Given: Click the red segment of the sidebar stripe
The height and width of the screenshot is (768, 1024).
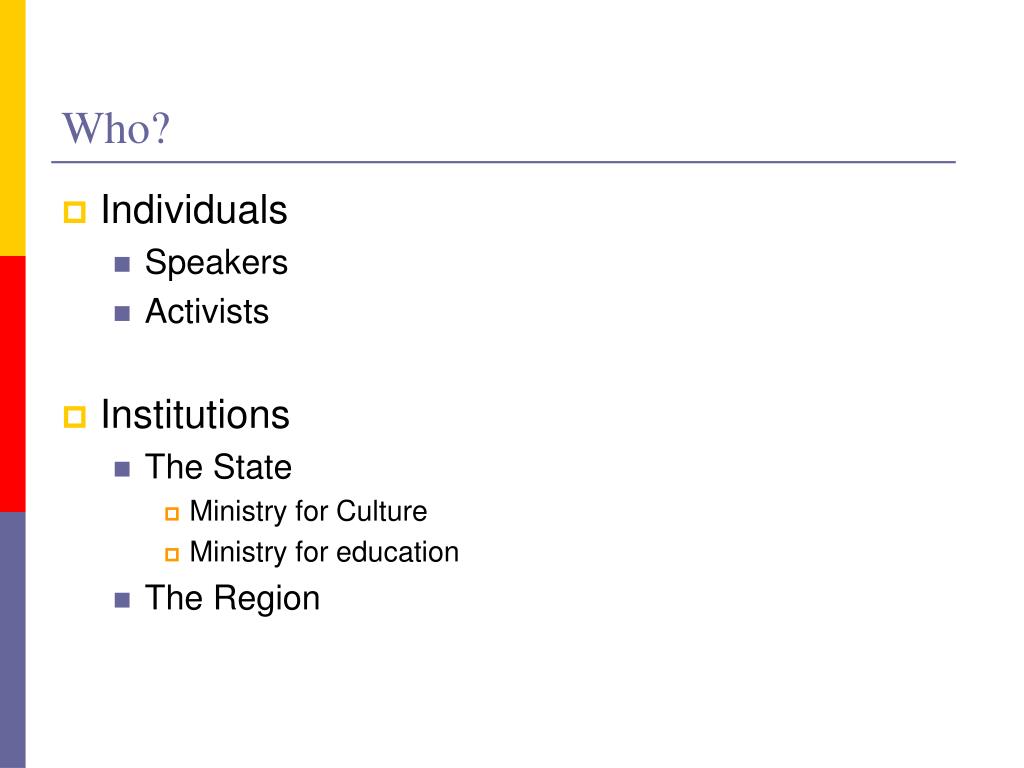Looking at the screenshot, I should 12,384.
